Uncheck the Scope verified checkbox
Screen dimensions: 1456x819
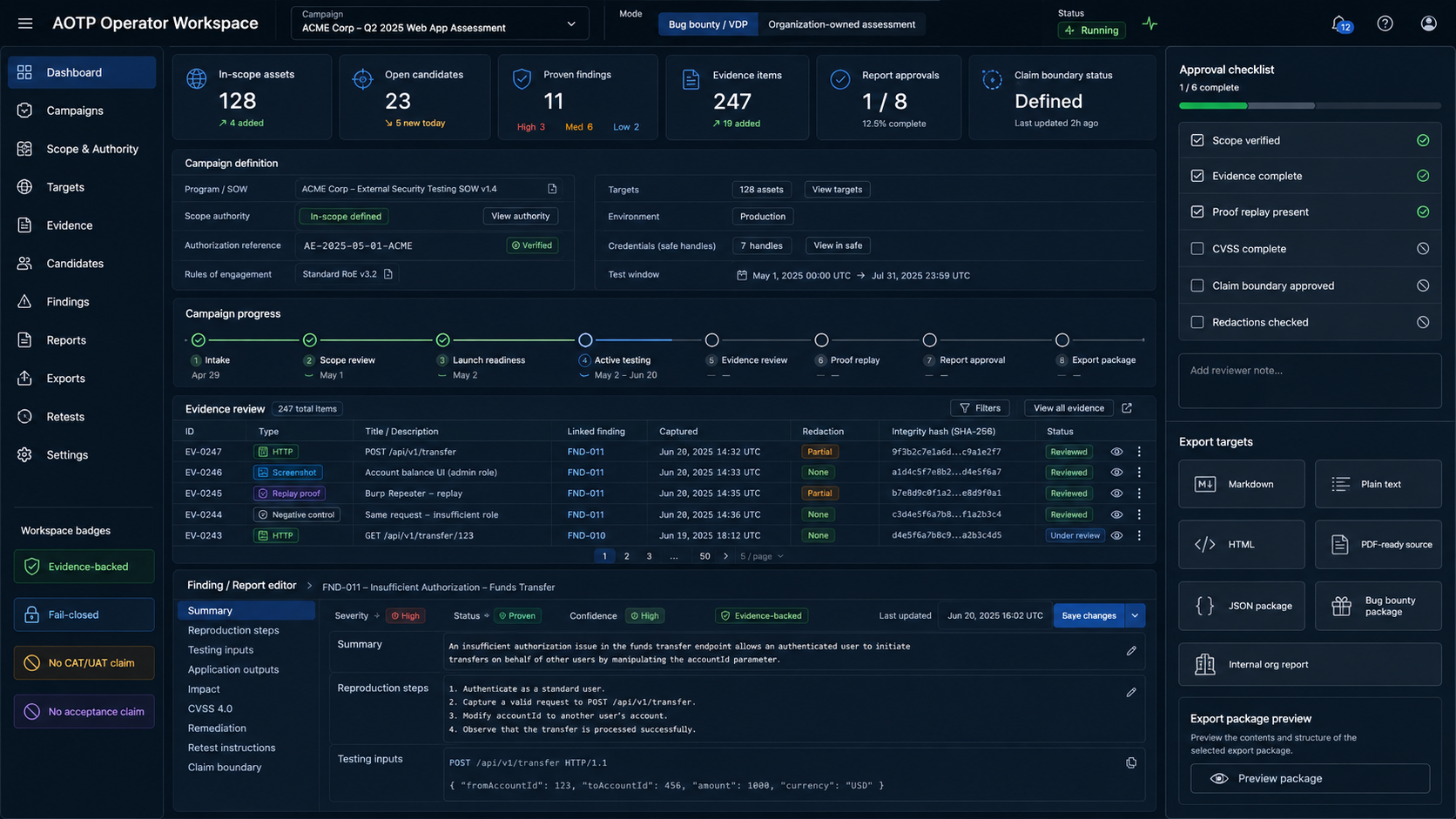(x=1197, y=140)
